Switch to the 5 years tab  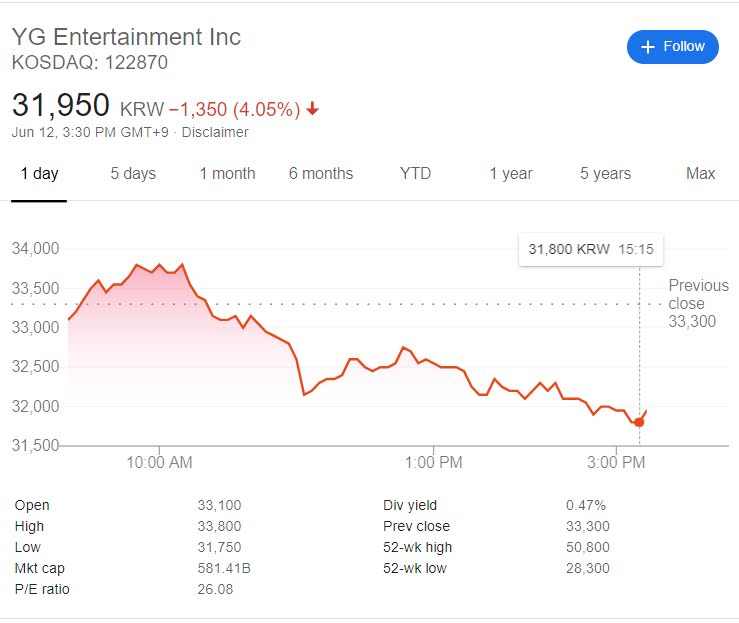coord(605,174)
